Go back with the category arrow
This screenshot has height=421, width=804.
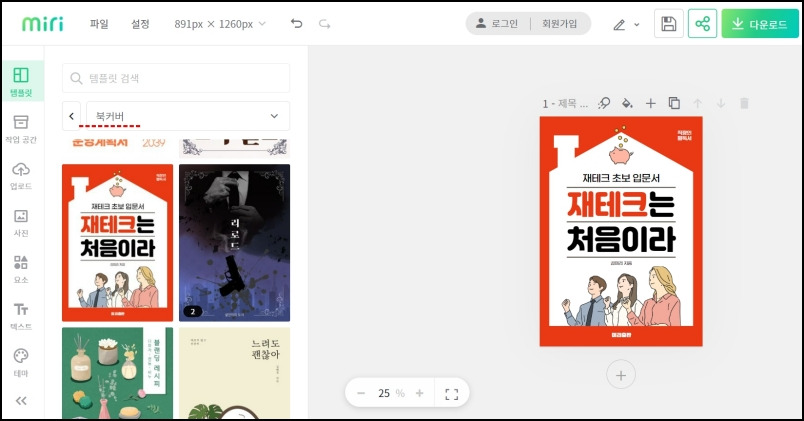[x=71, y=116]
